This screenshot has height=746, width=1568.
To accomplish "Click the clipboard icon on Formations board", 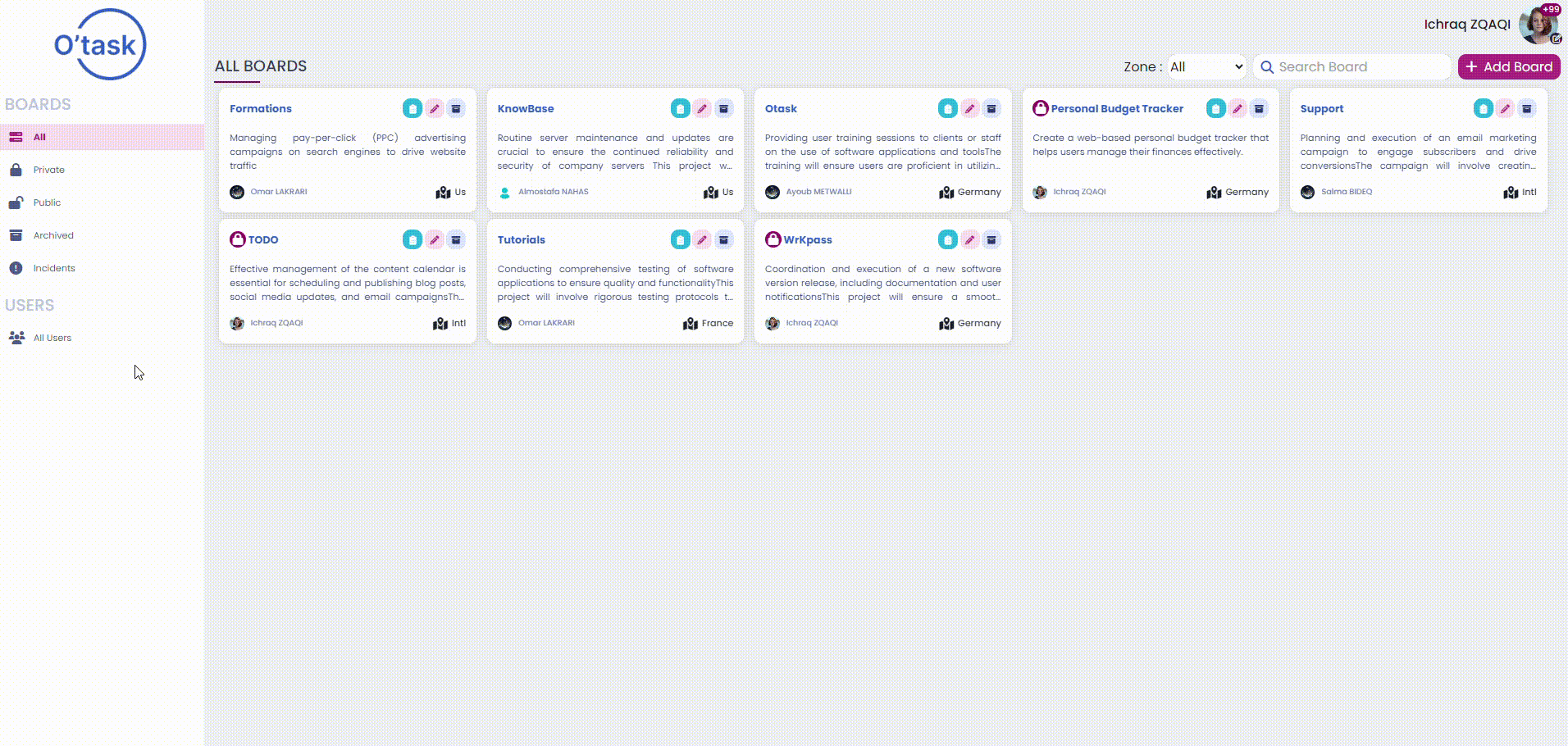I will tap(413, 108).
